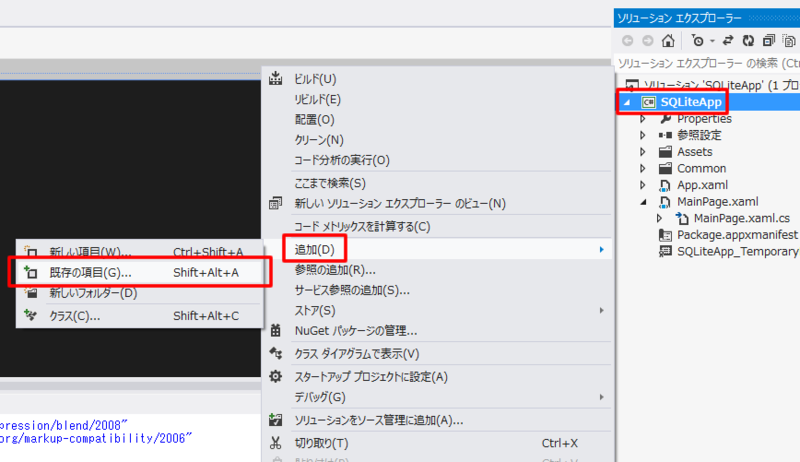Expand the App.xaml node

point(643,185)
